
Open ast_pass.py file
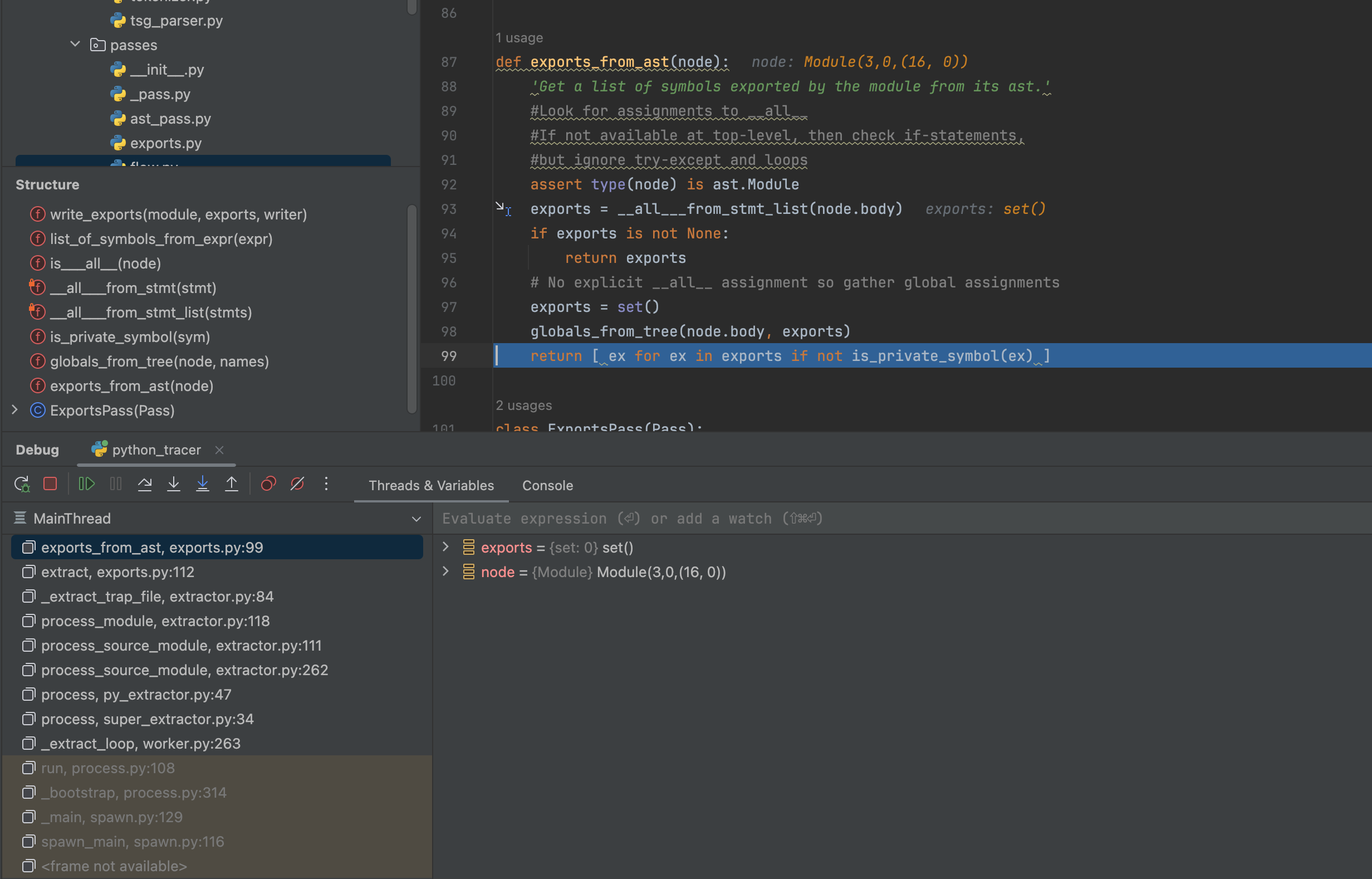click(x=170, y=119)
